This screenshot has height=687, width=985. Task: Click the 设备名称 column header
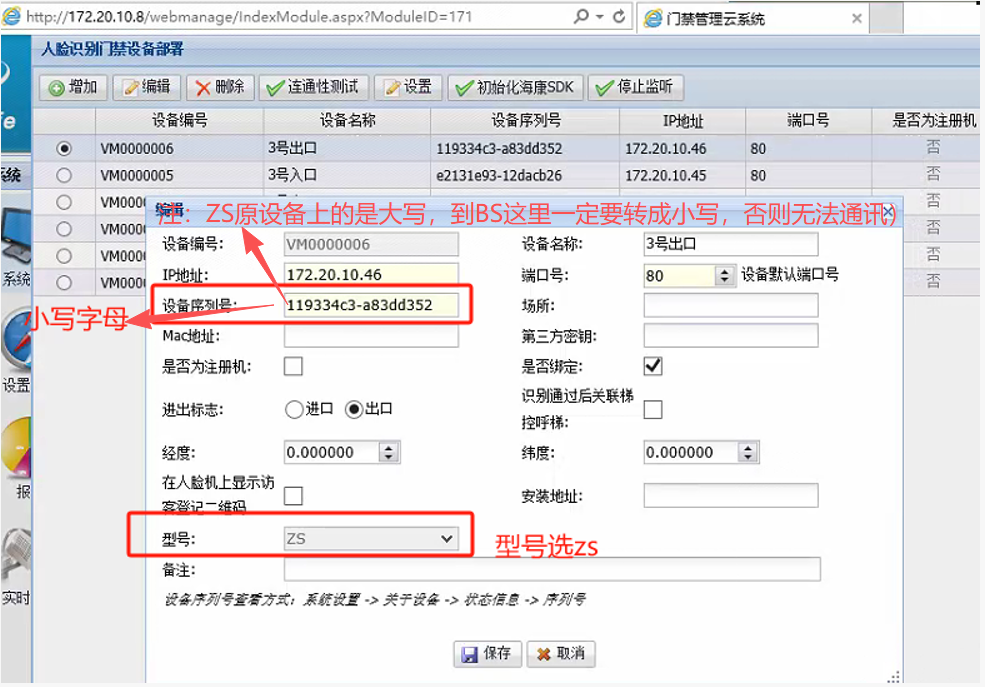347,121
